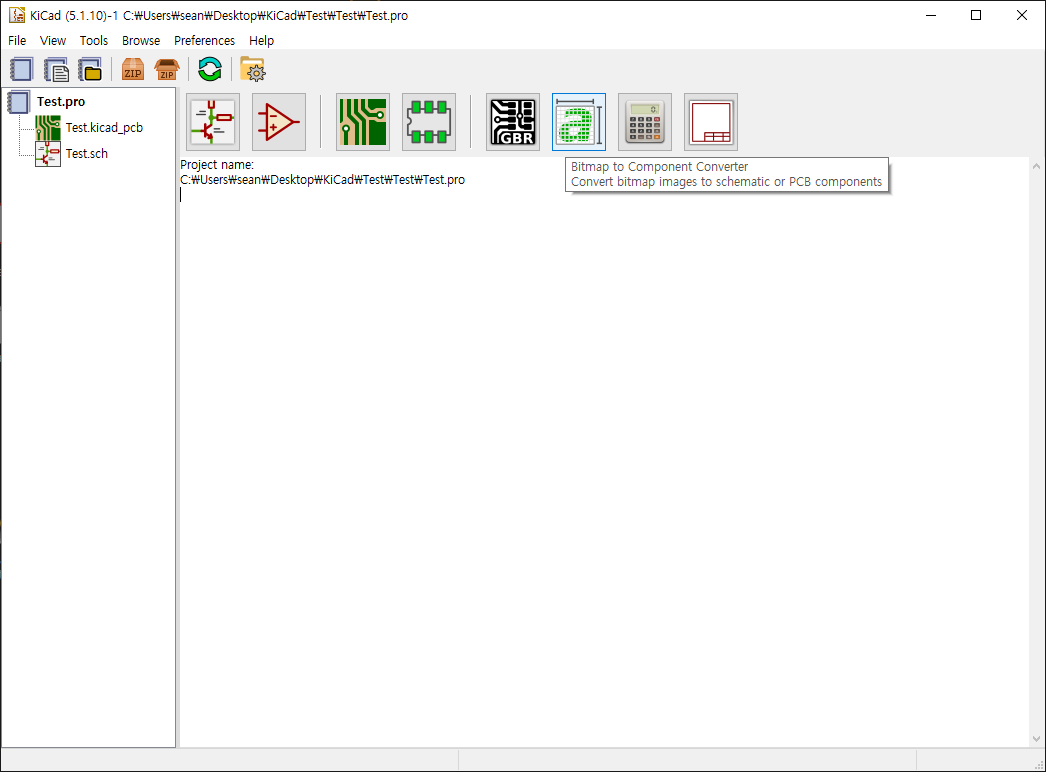The width and height of the screenshot is (1046, 772).
Task: Open the PCB Calculator tool
Action: [x=645, y=122]
